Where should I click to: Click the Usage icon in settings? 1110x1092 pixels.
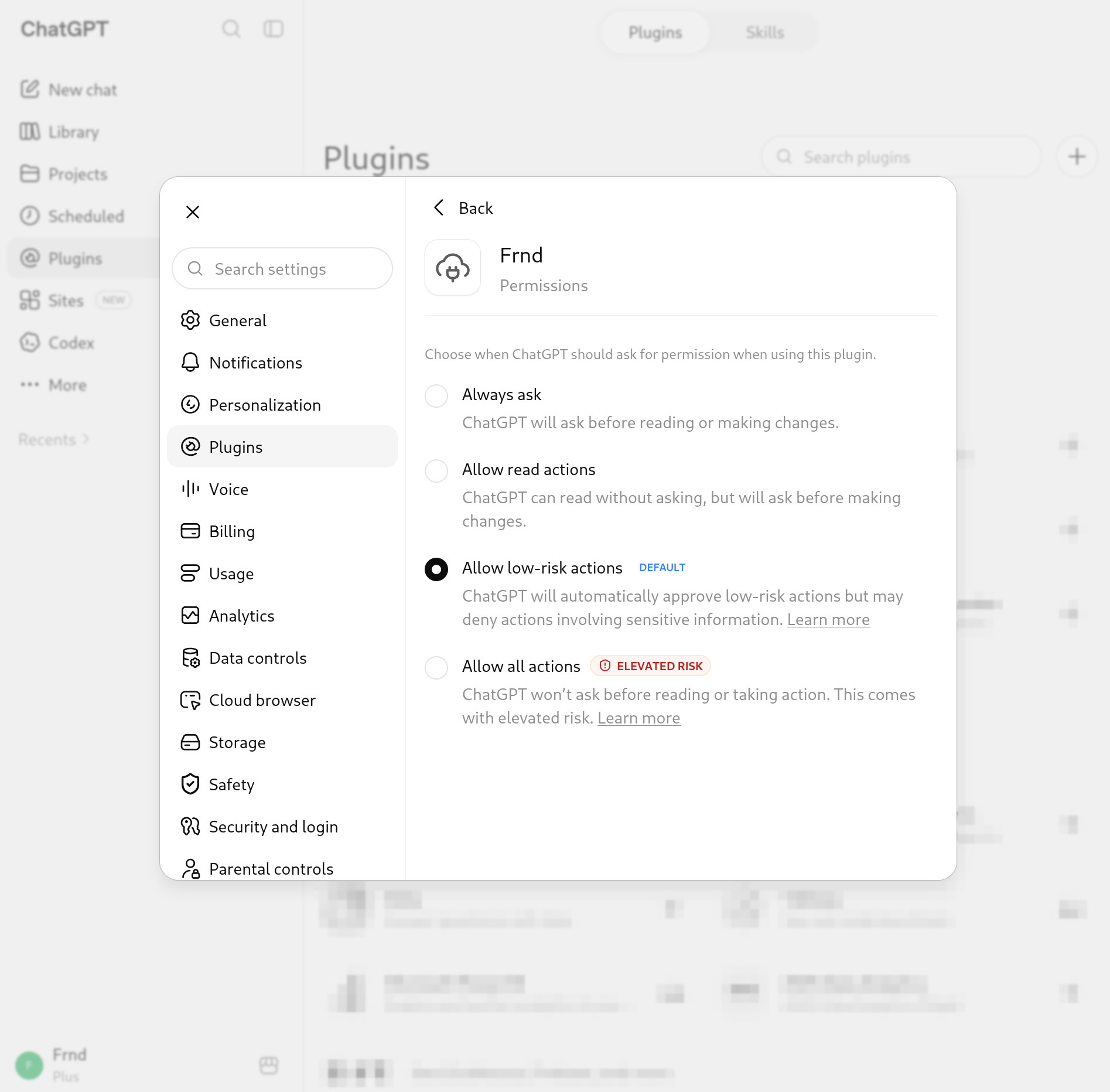pyautogui.click(x=190, y=574)
